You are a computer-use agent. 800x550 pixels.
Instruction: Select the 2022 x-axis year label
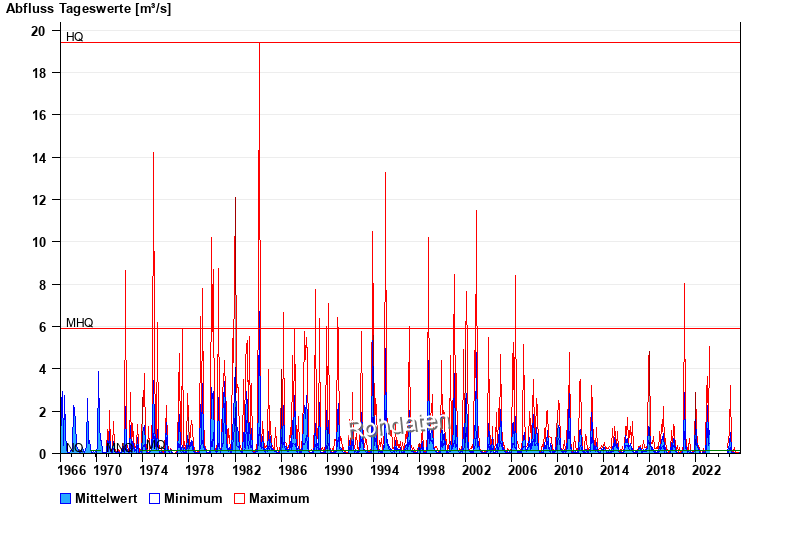tap(706, 470)
